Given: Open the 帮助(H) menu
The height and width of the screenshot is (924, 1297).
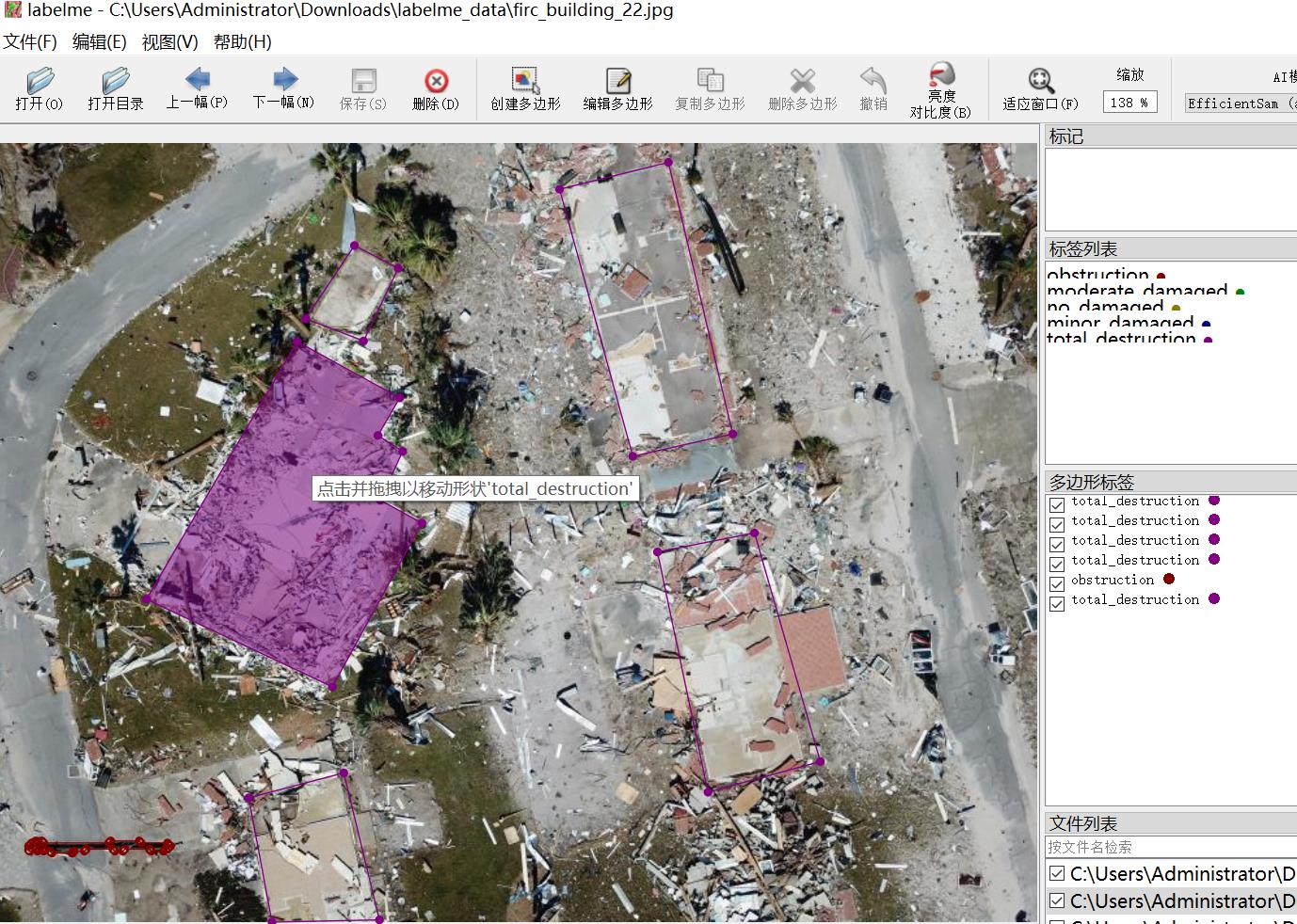Looking at the screenshot, I should click(242, 41).
